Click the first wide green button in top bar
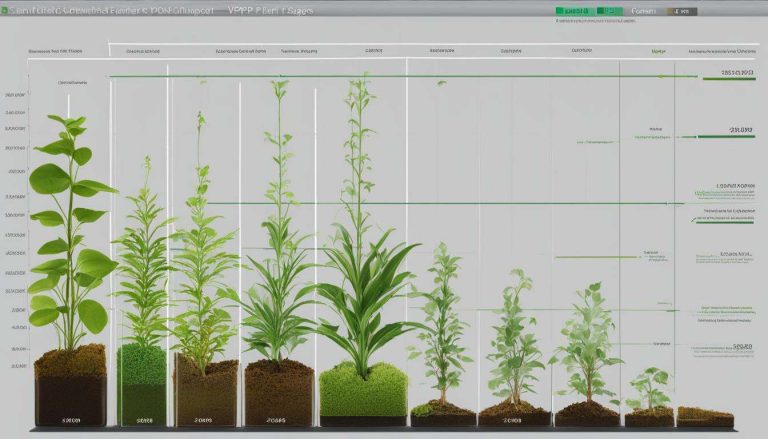Viewport: 768px width, 439px height. (x=575, y=11)
